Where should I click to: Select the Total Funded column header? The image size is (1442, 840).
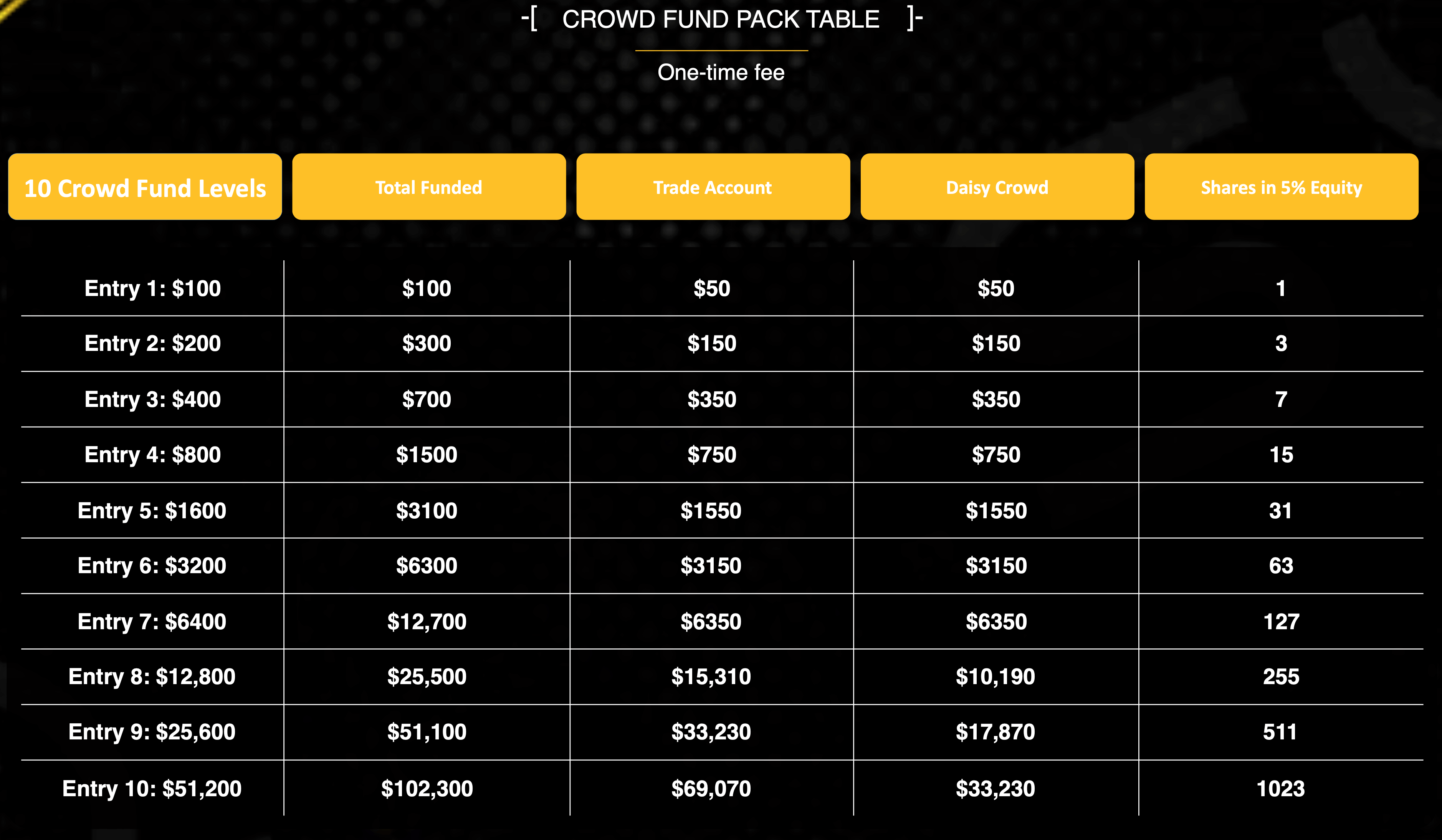coord(428,187)
